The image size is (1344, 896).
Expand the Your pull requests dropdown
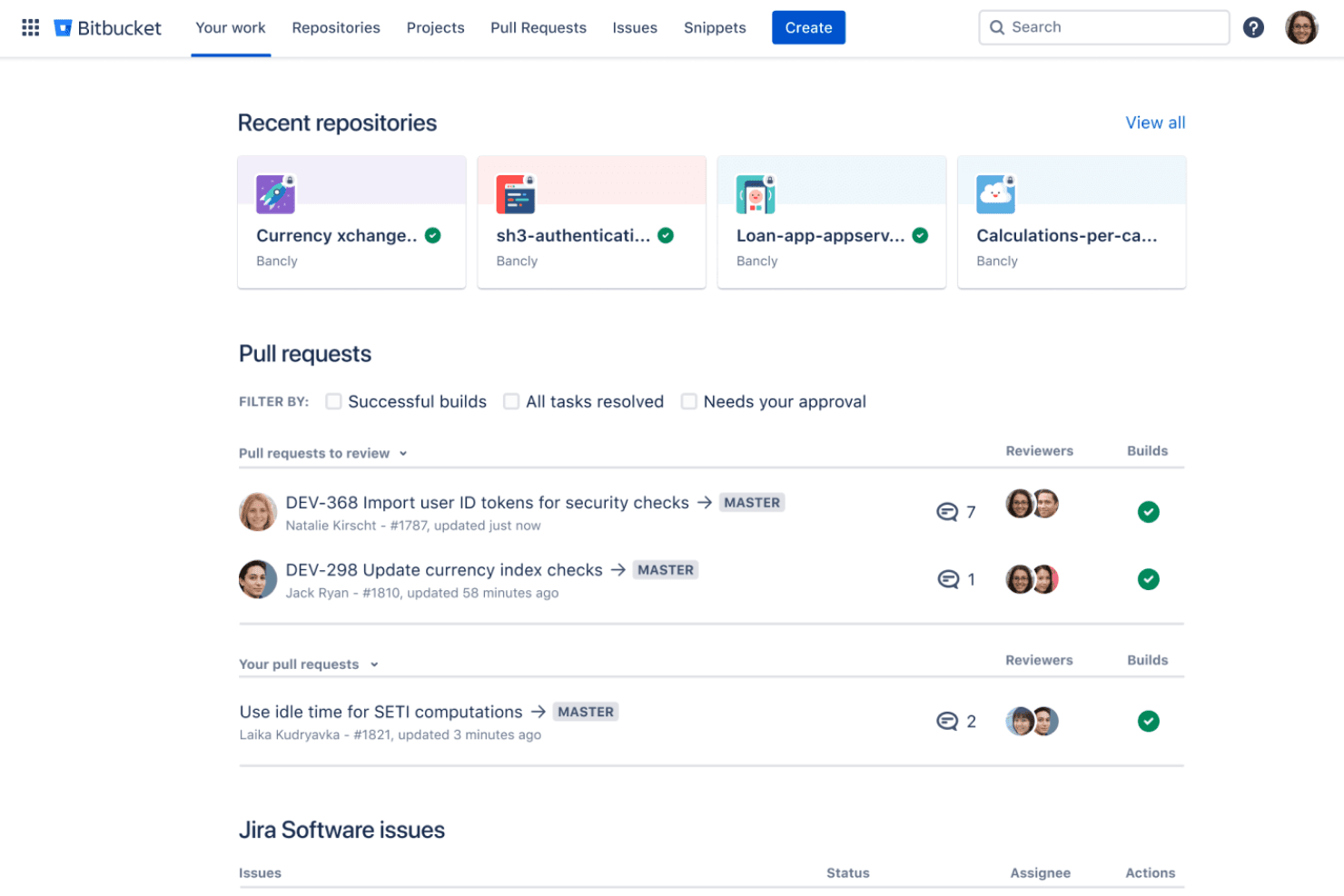click(x=309, y=665)
